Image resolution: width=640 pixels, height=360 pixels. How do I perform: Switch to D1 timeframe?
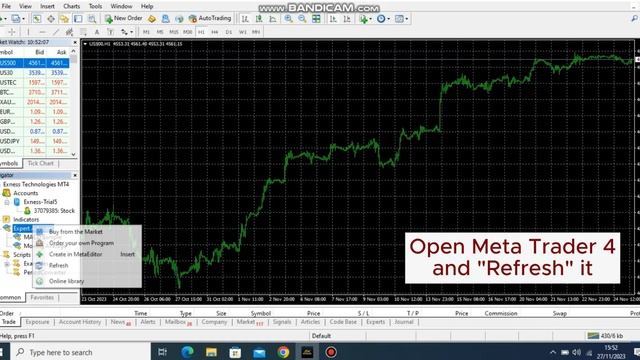pos(229,32)
